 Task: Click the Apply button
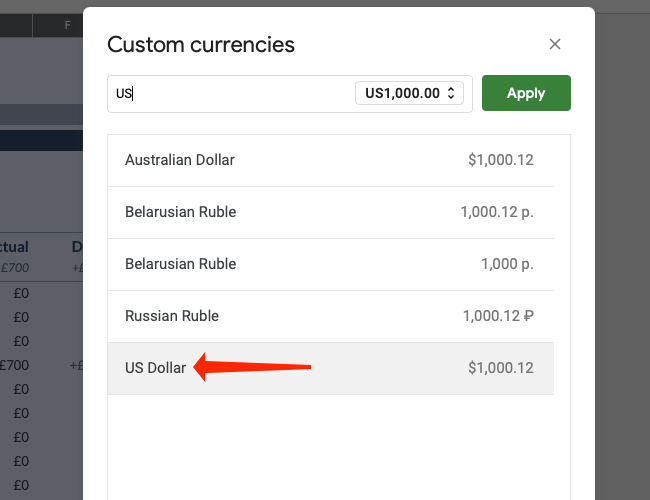526,93
